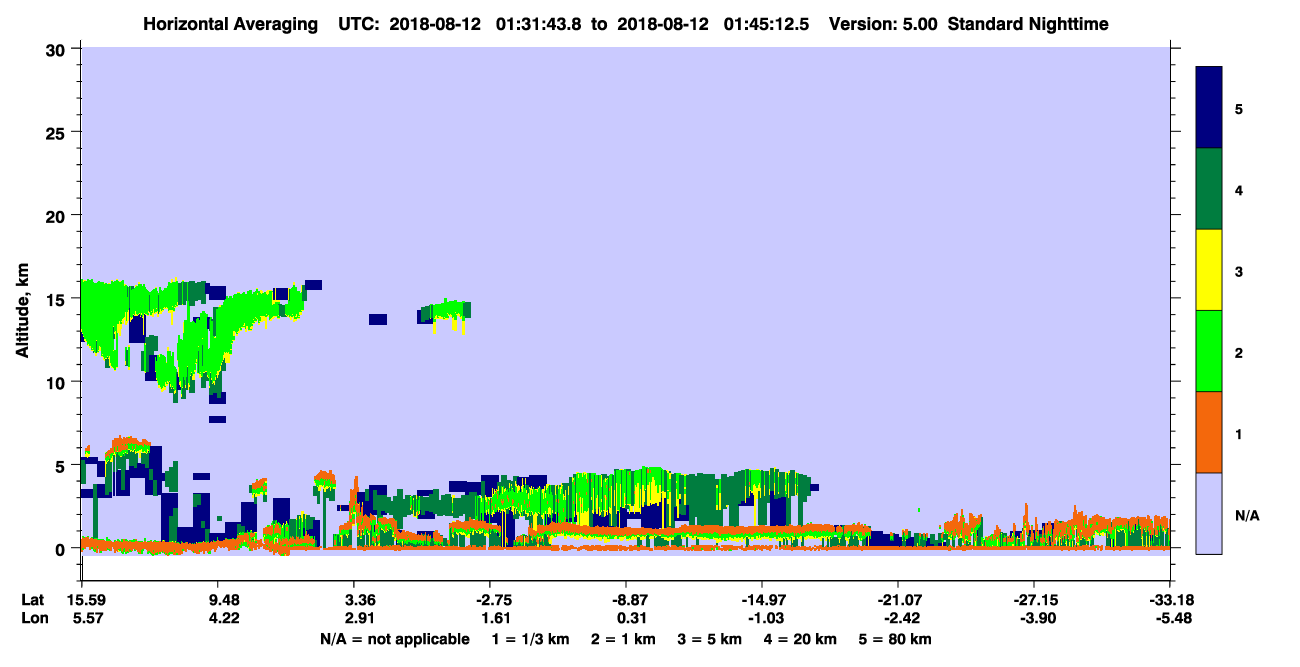Click the colorbar label "2"
1300x667 pixels.
point(1239,352)
